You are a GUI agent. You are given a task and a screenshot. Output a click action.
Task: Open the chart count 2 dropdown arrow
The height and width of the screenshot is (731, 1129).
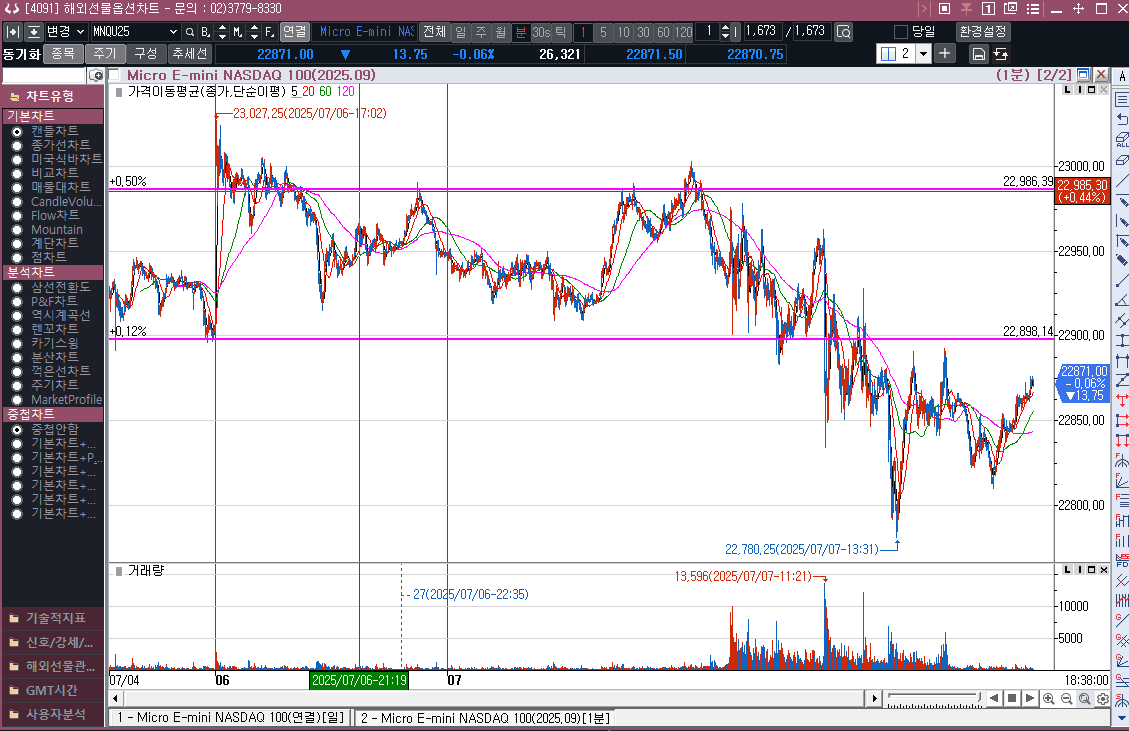(923, 54)
